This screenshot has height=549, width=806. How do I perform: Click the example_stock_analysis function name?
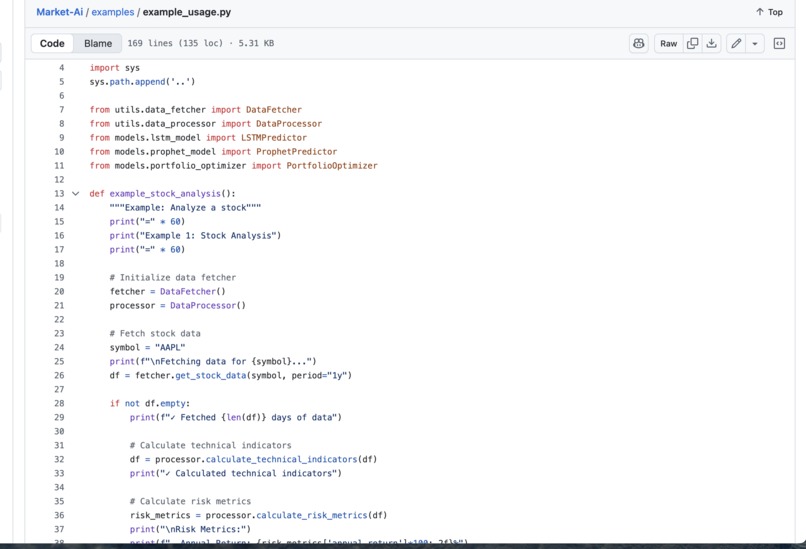point(165,194)
